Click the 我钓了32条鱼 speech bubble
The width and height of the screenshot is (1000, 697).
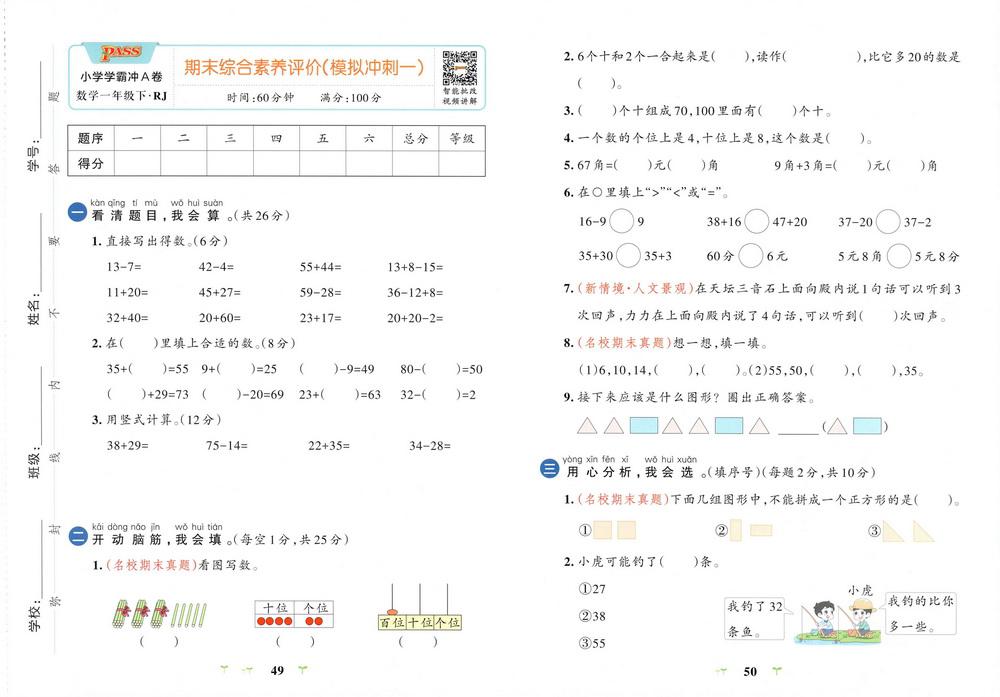tap(754, 618)
